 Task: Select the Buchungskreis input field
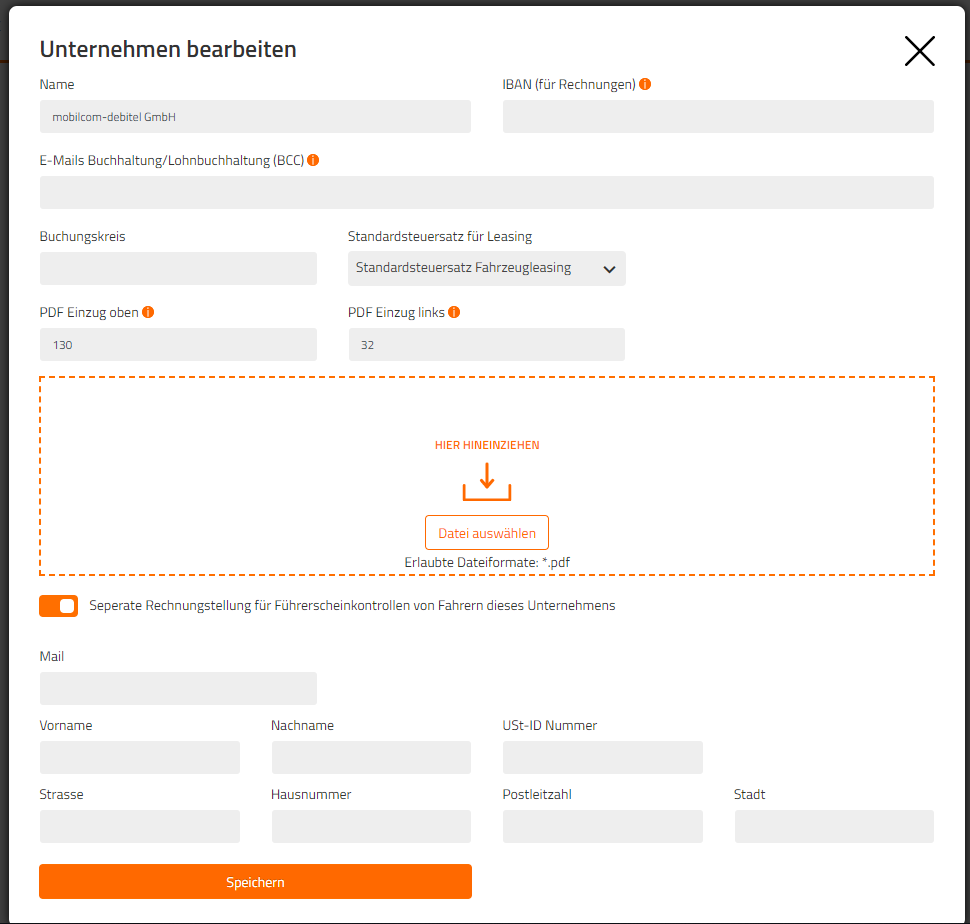(178, 268)
